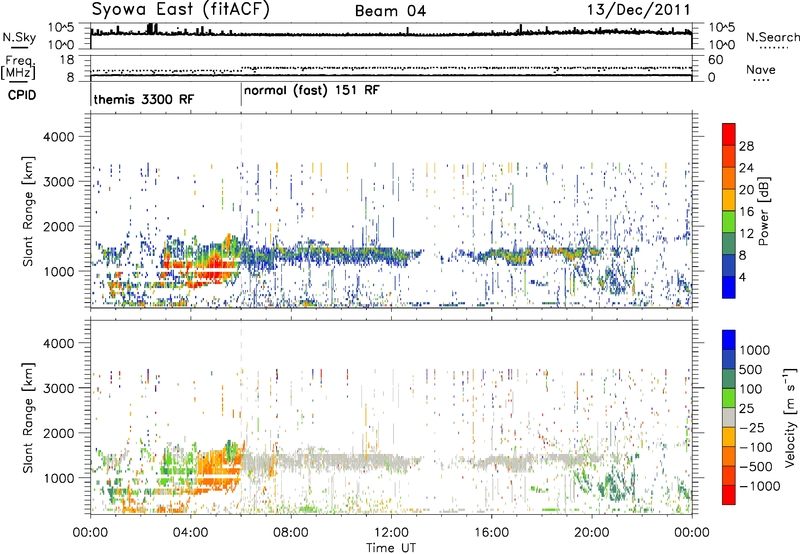Click the 'Time UT' axis label

(391, 547)
